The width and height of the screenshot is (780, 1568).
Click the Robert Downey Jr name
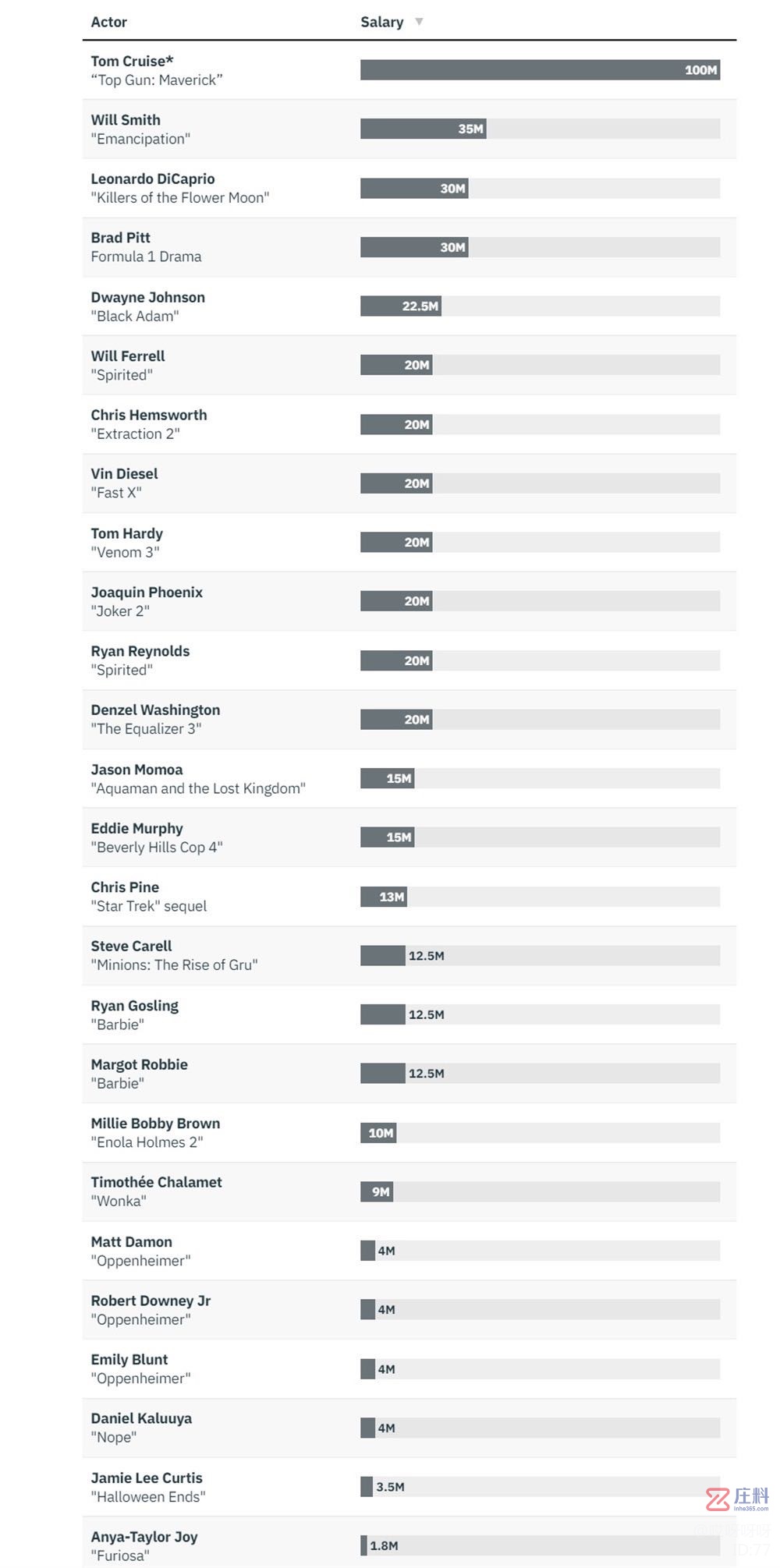tap(151, 1301)
